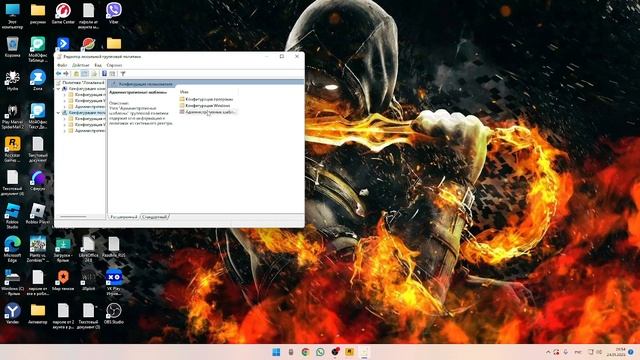Open the Файл menu
Image resolution: width=640 pixels, height=360 pixels.
62,65
